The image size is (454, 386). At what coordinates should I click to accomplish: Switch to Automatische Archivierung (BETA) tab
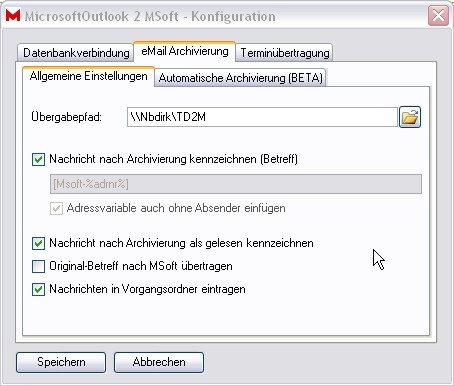(x=240, y=78)
